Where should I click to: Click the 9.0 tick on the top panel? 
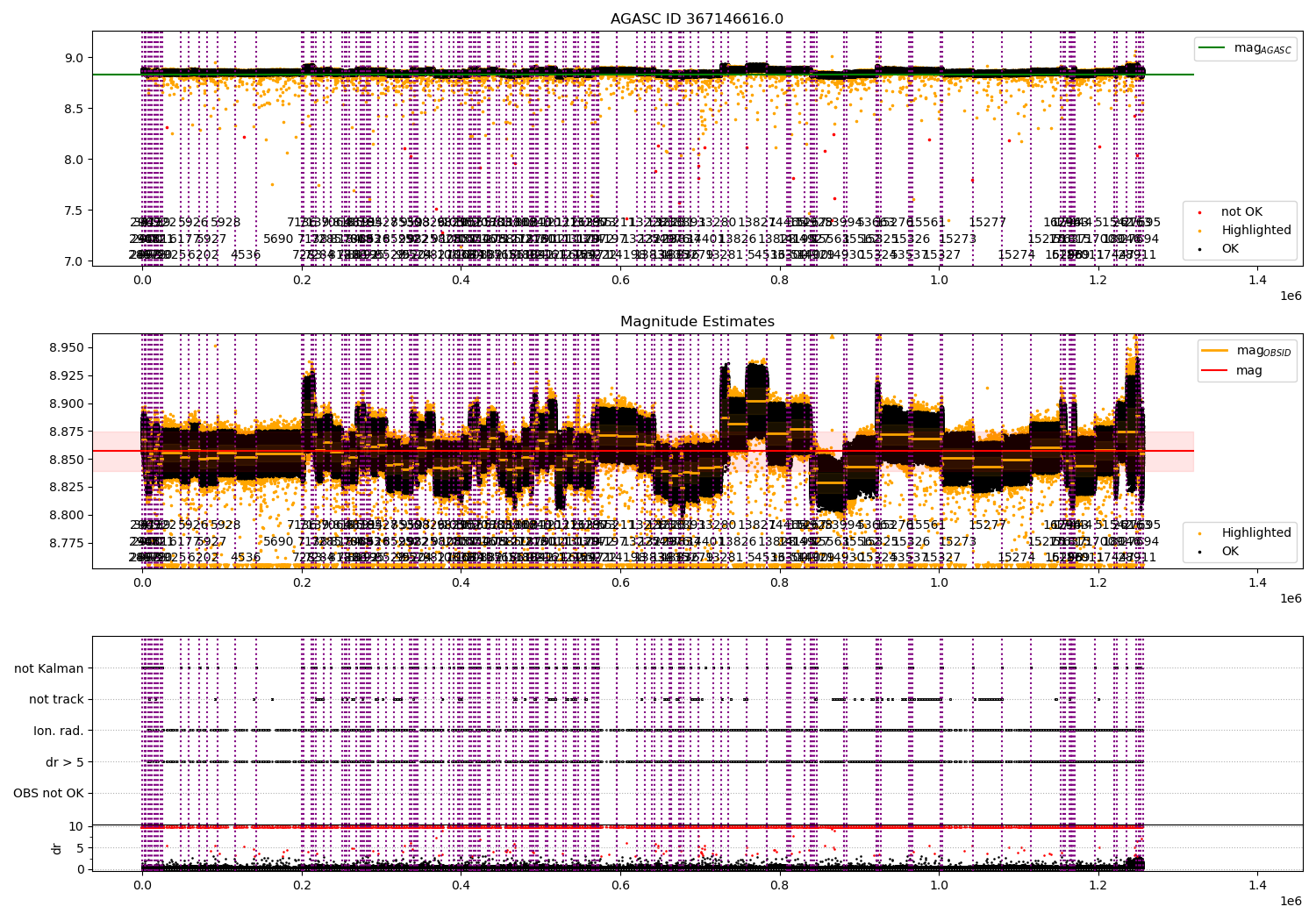[x=74, y=58]
